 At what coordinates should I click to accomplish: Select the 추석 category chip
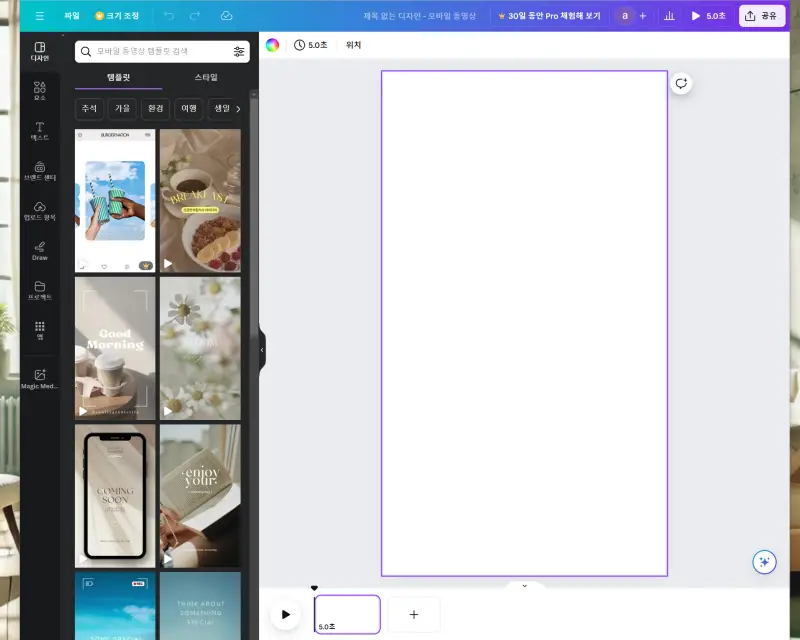pos(89,108)
